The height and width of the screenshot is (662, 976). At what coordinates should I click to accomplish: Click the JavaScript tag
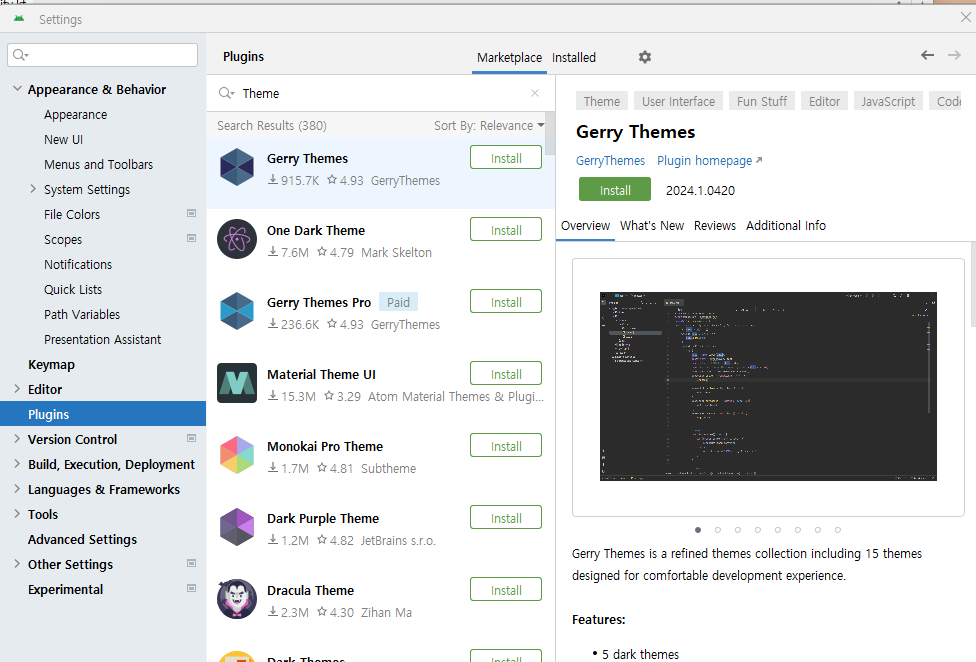pyautogui.click(x=888, y=101)
